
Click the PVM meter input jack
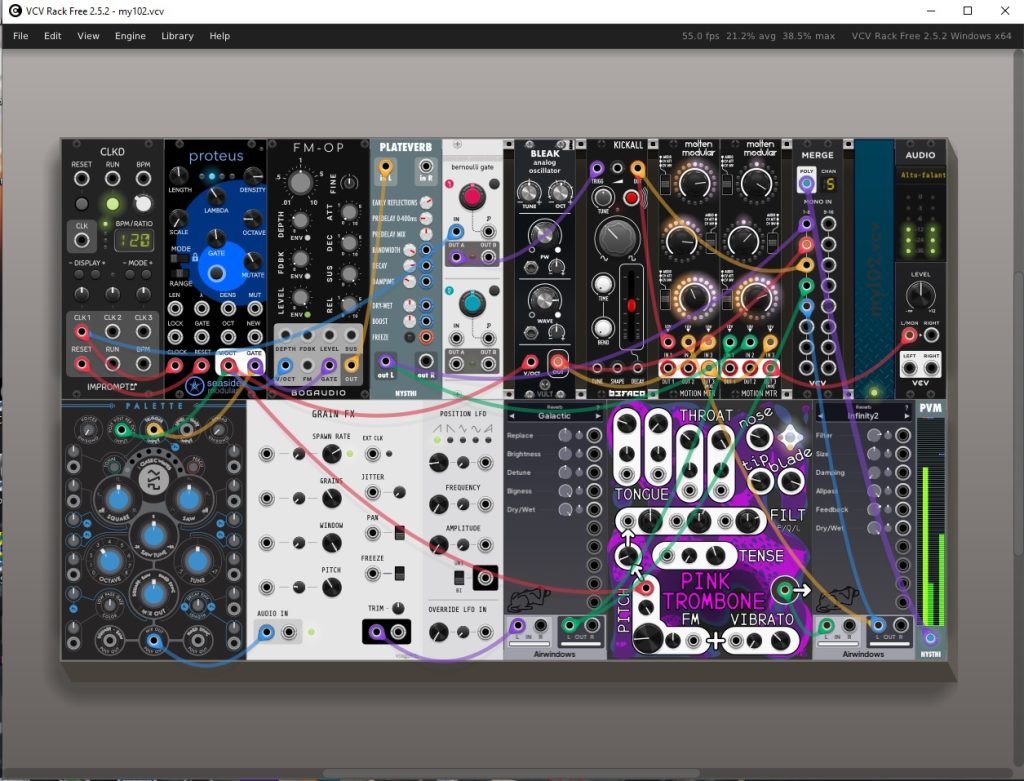[931, 637]
